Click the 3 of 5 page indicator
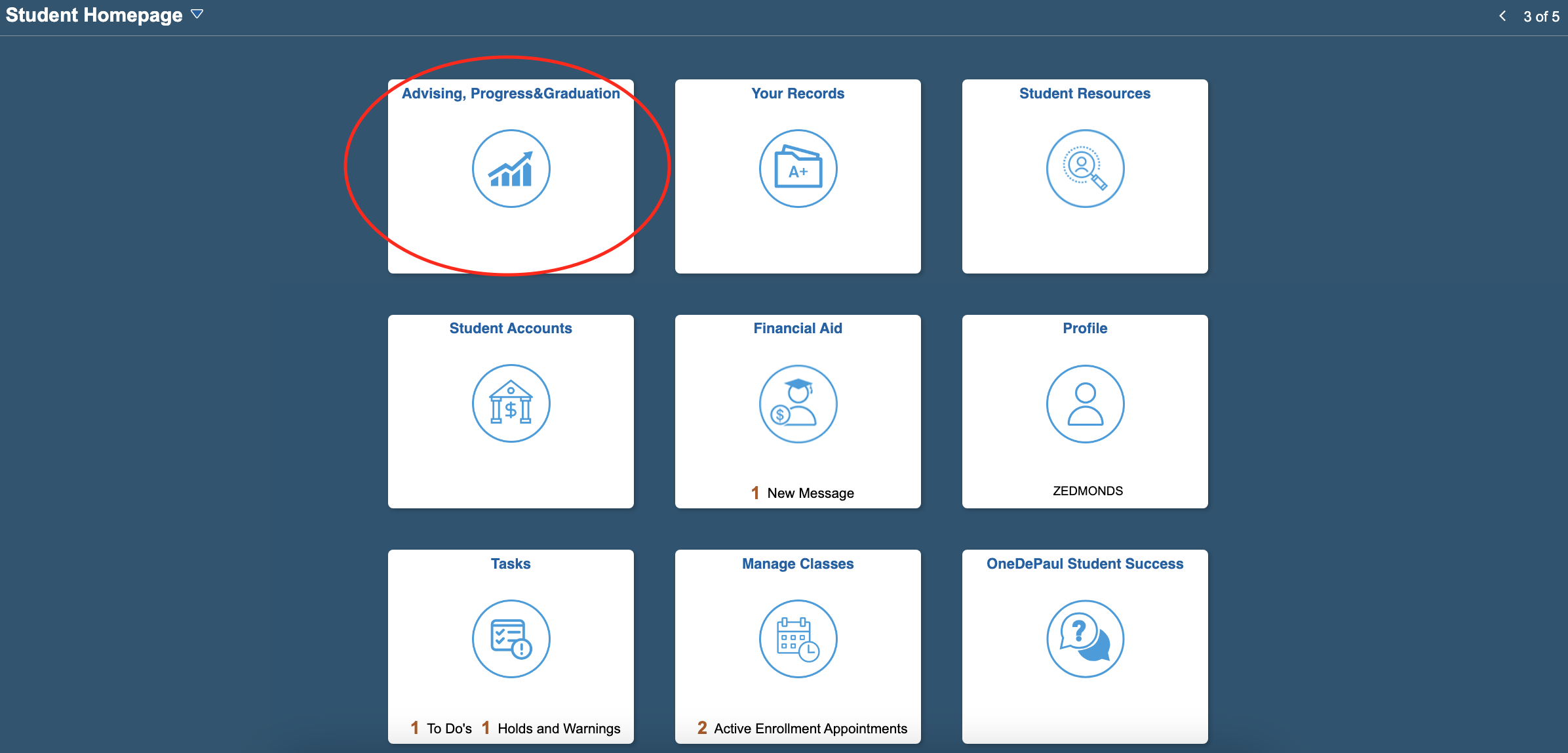 (1541, 16)
